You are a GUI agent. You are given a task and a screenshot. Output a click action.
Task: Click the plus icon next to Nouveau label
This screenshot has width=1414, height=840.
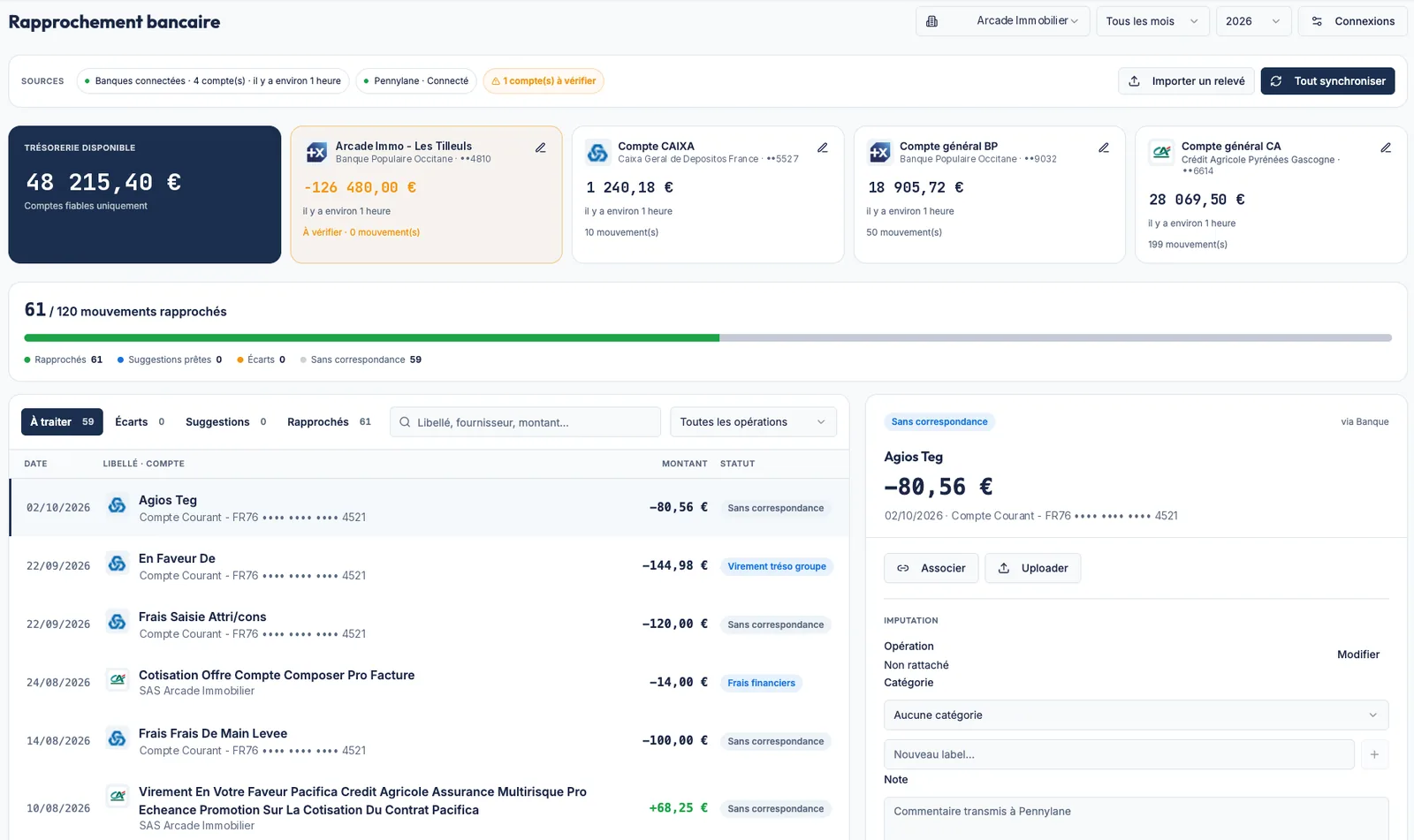pyautogui.click(x=1374, y=754)
